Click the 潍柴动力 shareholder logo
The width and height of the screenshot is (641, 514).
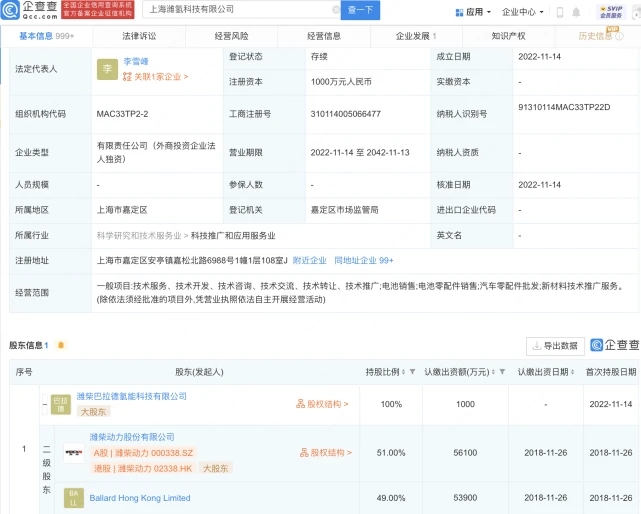point(75,452)
